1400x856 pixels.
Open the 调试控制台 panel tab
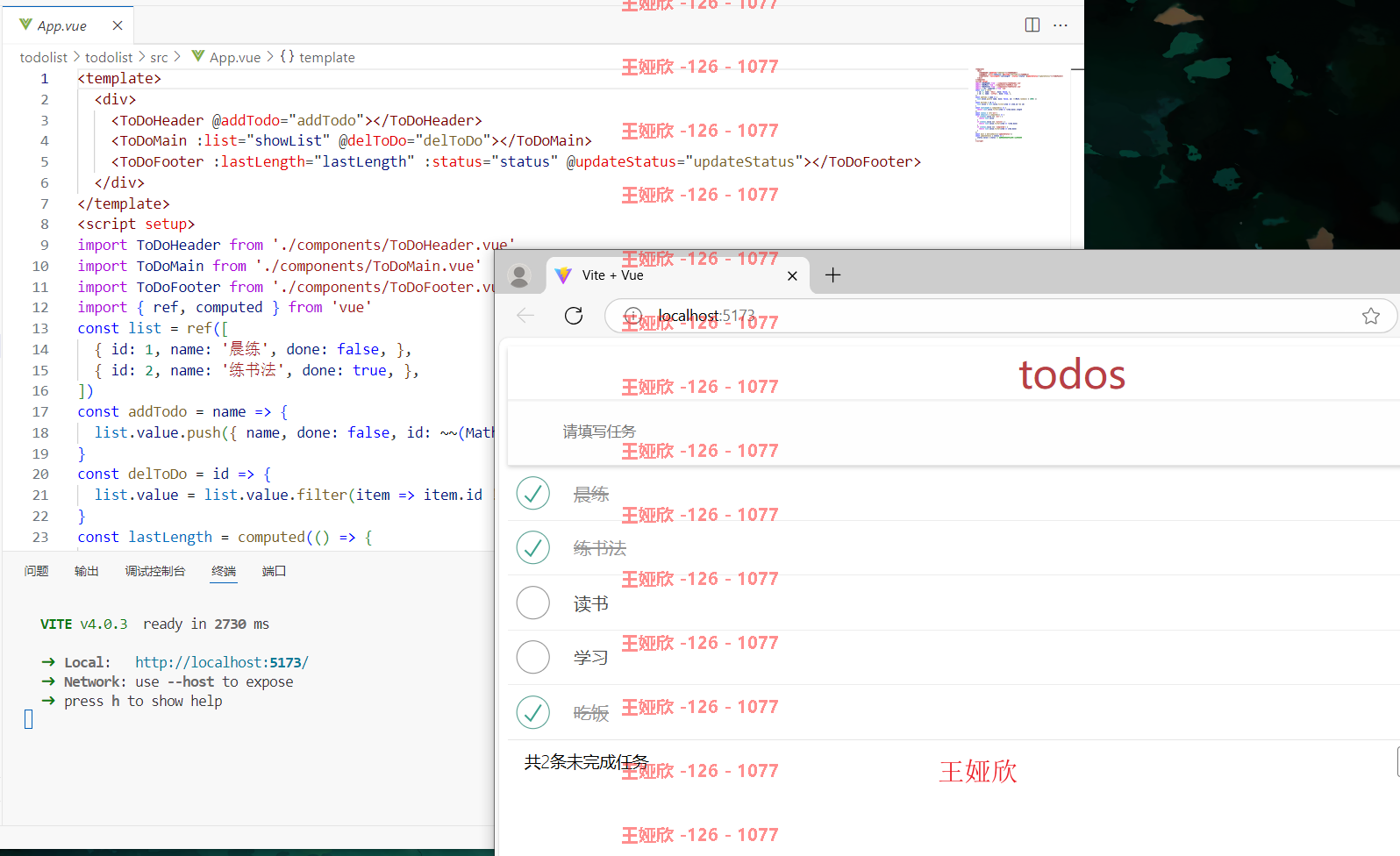coord(154,571)
